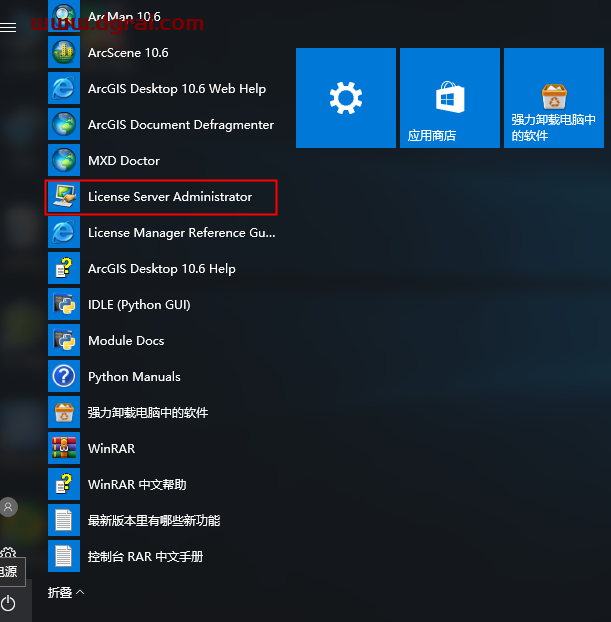Open the 应用商店 store tile
The width and height of the screenshot is (611, 622).
(449, 98)
